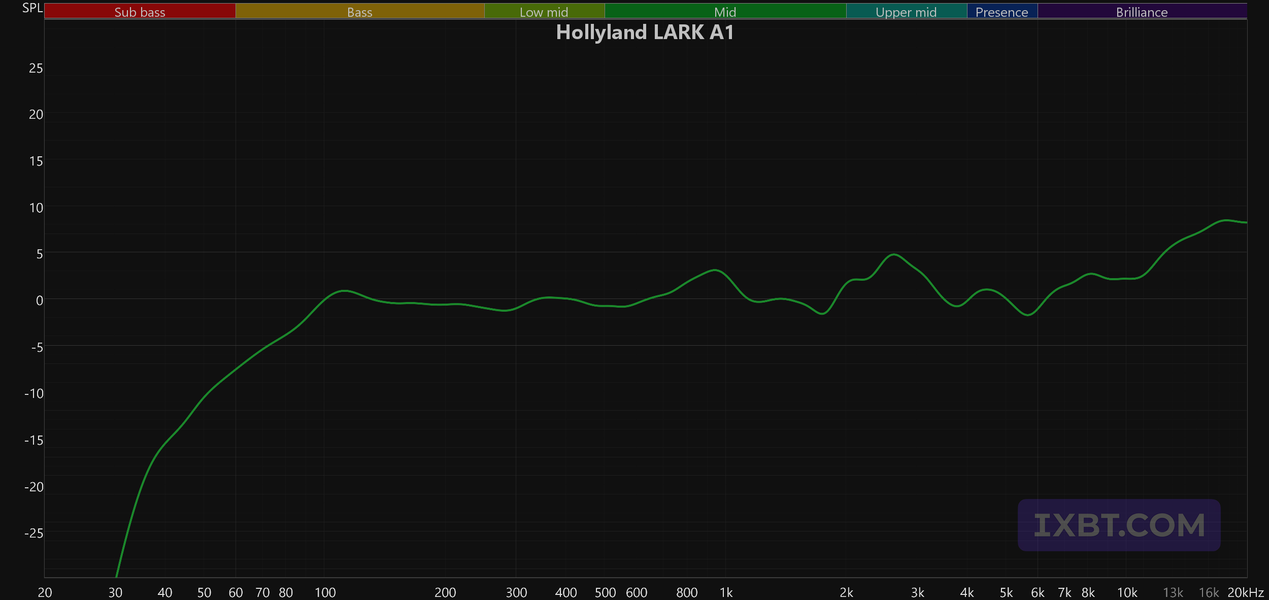This screenshot has width=1269, height=600.
Task: Click the Upper mid band label
Action: [906, 12]
